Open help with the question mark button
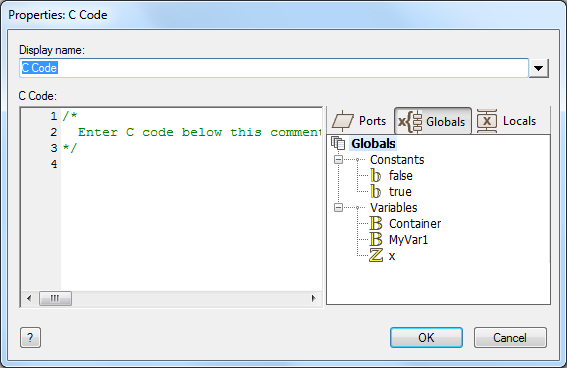 [x=30, y=338]
